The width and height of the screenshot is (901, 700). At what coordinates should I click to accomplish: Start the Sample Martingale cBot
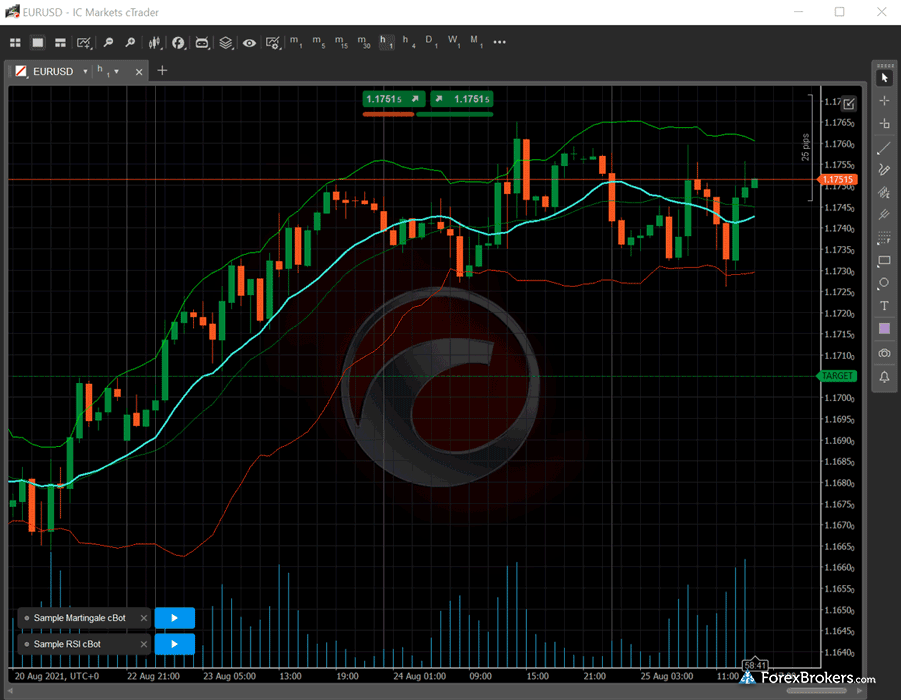click(174, 618)
